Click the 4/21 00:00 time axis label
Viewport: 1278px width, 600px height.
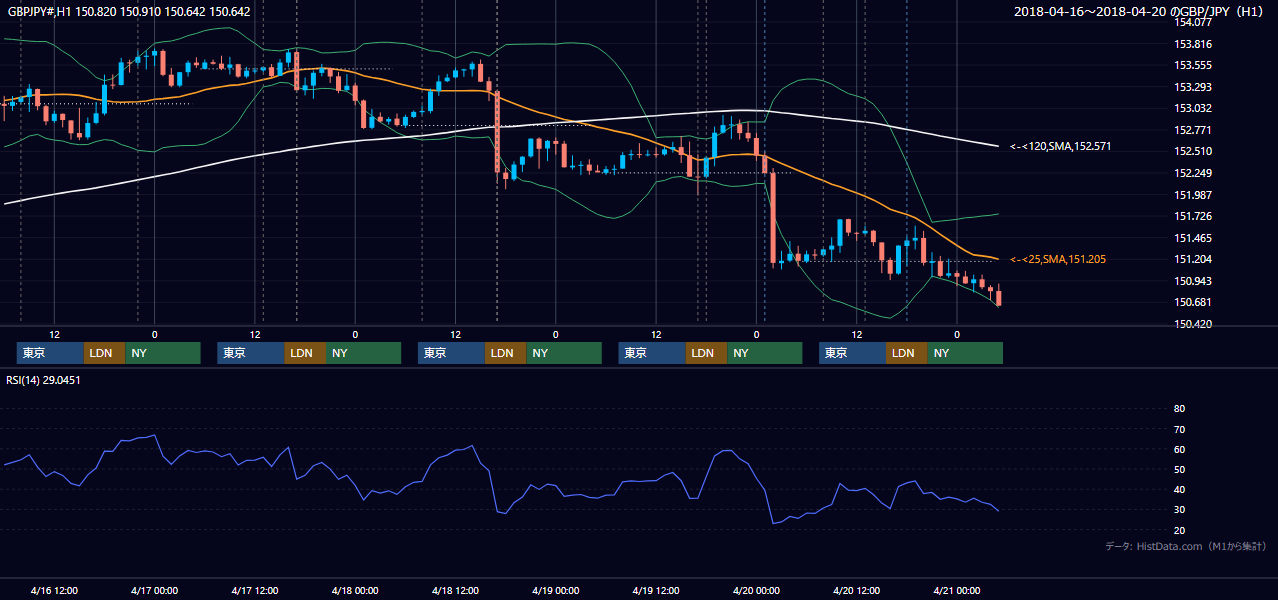coord(957,590)
